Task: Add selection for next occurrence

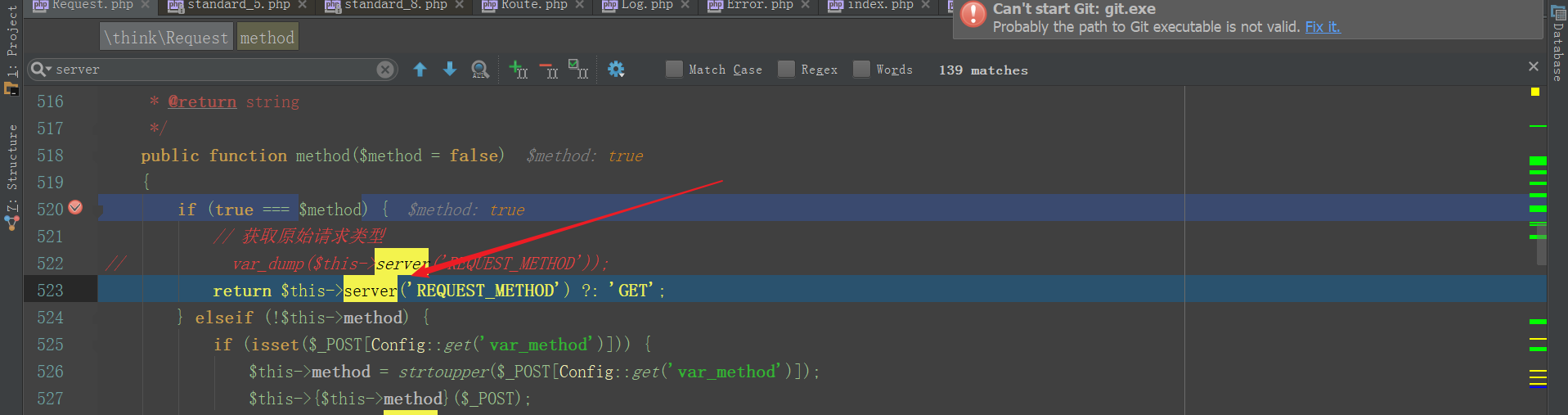Action: 519,70
